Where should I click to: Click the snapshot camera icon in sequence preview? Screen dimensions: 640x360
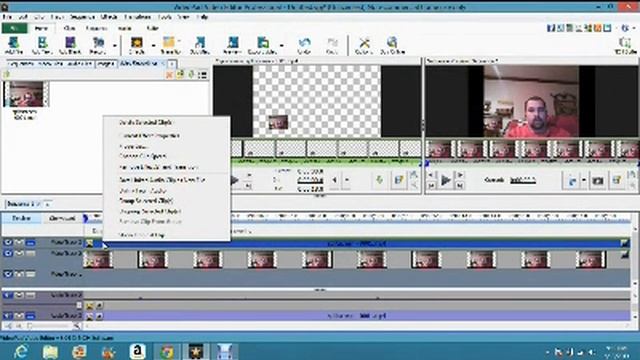tap(598, 180)
